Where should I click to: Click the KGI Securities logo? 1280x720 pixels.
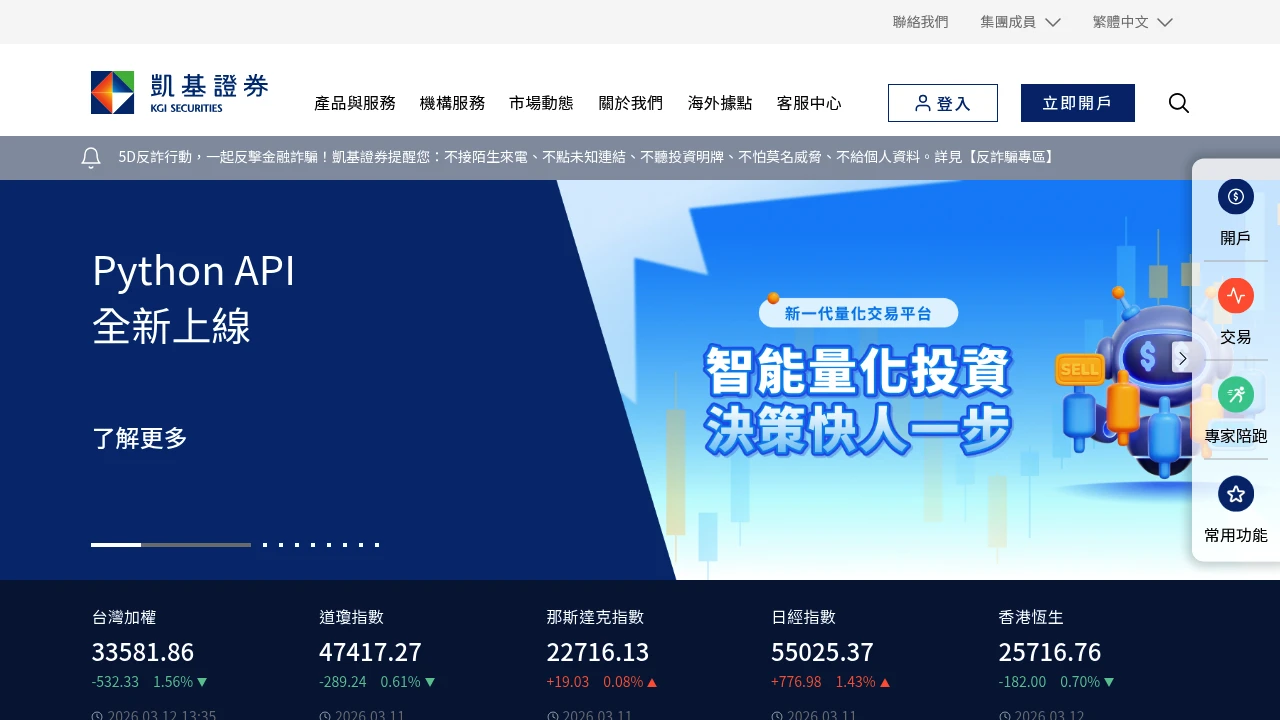180,93
